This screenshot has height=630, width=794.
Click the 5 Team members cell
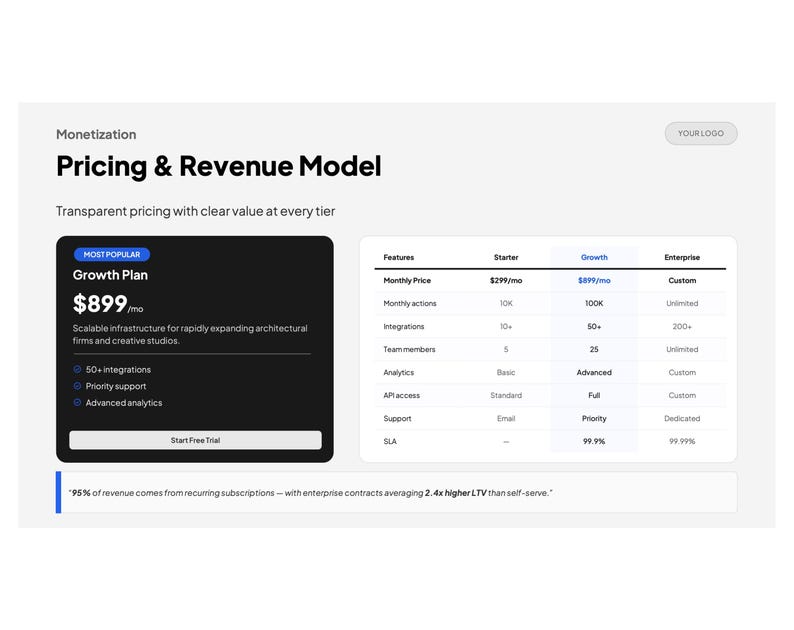(x=506, y=349)
